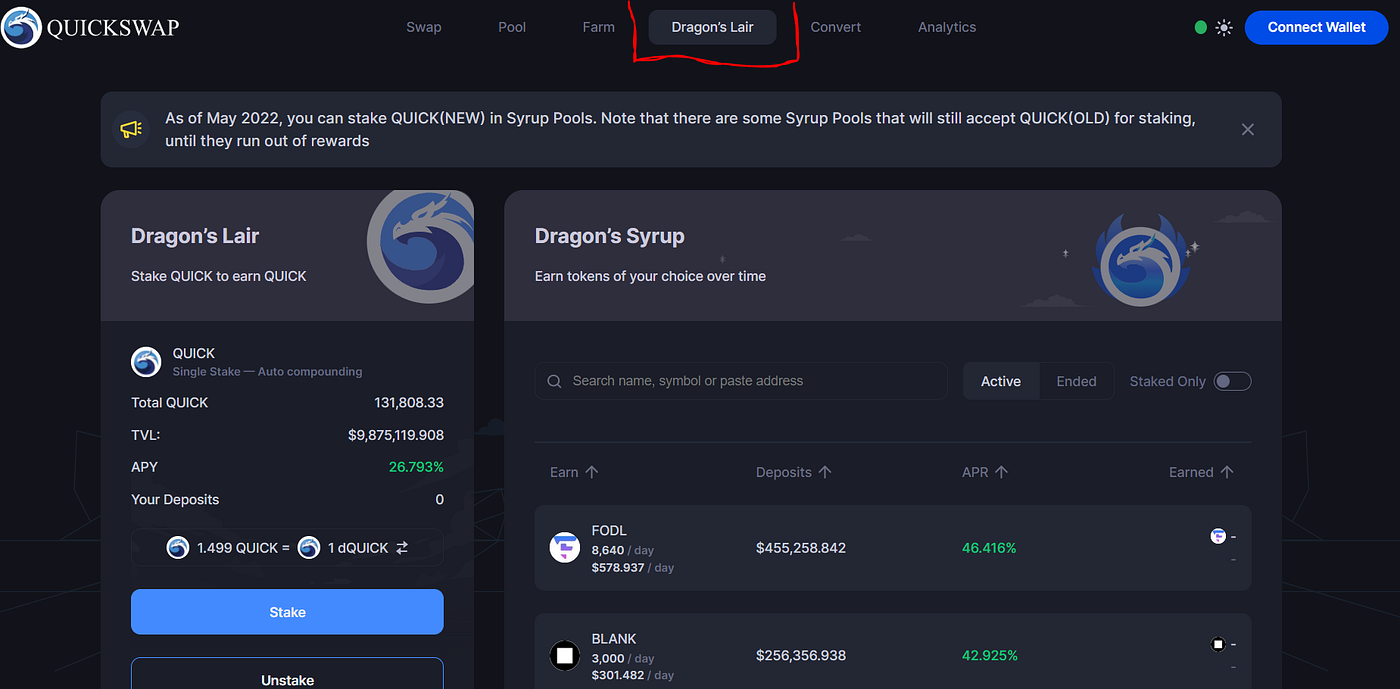
Task: Open the FODL pool row
Action: [893, 548]
